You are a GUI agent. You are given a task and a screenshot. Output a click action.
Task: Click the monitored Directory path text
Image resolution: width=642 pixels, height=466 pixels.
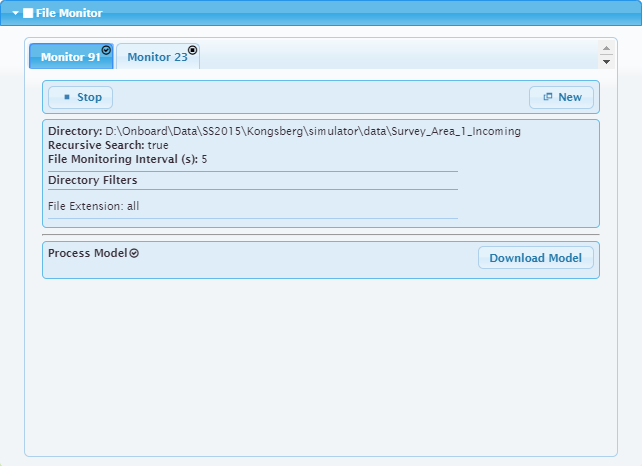pyautogui.click(x=312, y=131)
